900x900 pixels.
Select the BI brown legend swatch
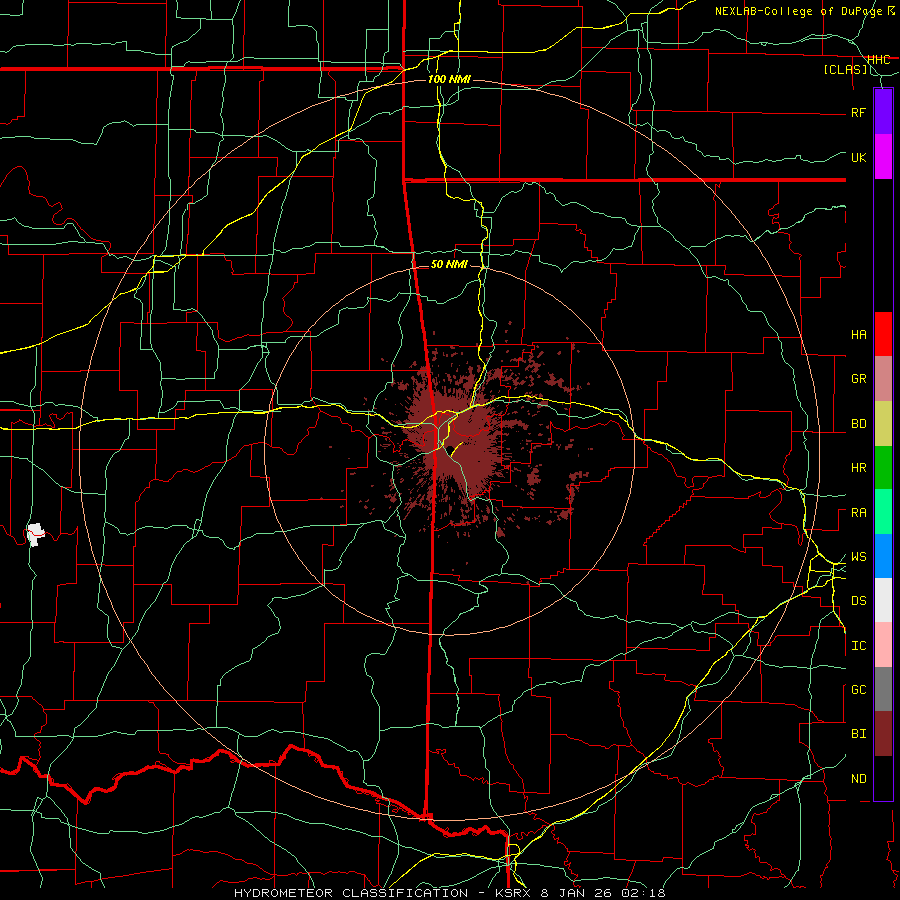883,734
